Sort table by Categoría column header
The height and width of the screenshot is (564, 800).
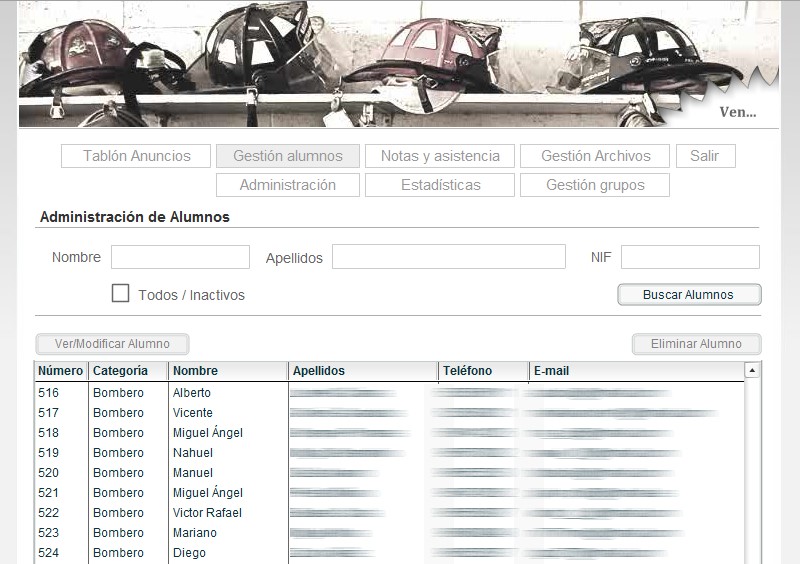[128, 371]
